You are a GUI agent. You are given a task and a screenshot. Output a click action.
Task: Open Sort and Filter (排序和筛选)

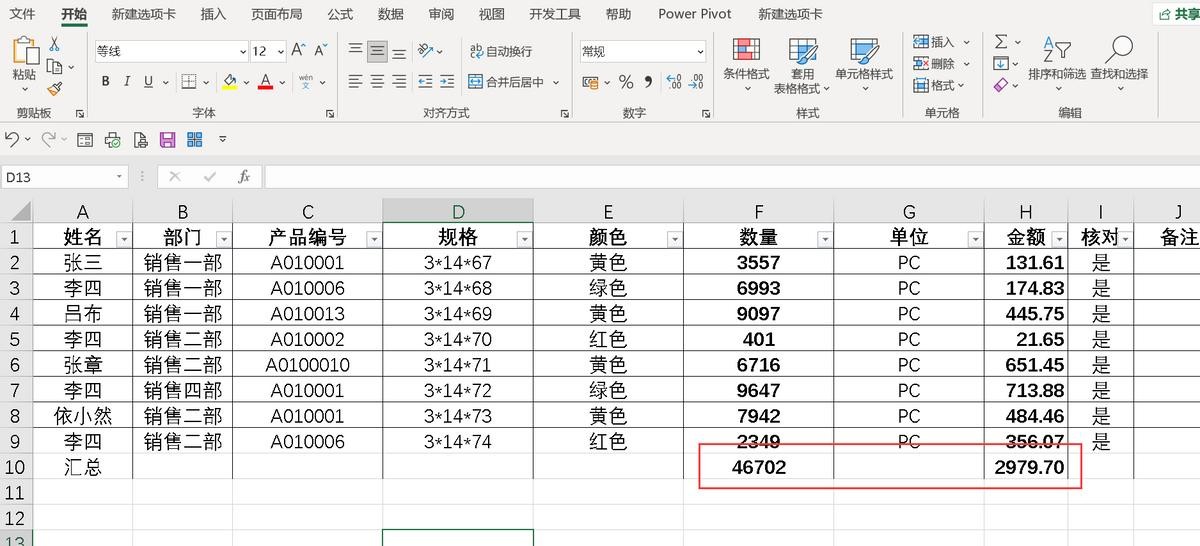(1057, 64)
